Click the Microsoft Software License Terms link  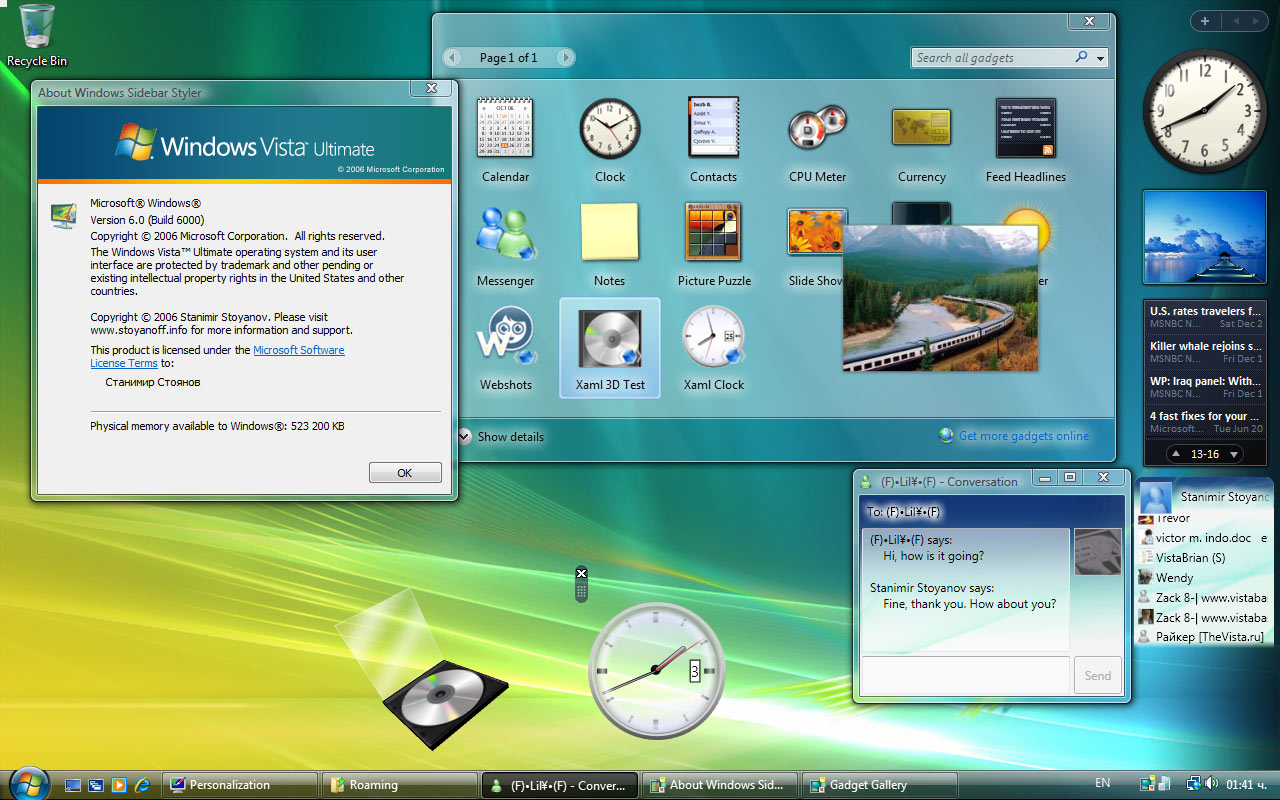pyautogui.click(x=298, y=351)
